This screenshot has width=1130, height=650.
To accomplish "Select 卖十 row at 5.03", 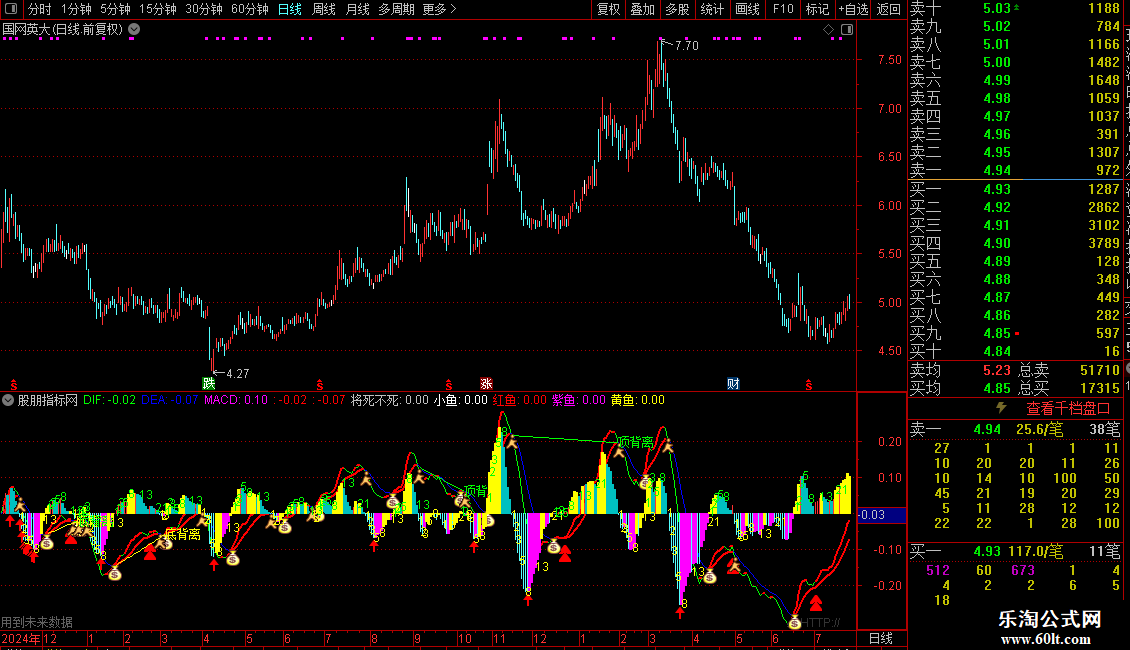I will click(x=1015, y=8).
